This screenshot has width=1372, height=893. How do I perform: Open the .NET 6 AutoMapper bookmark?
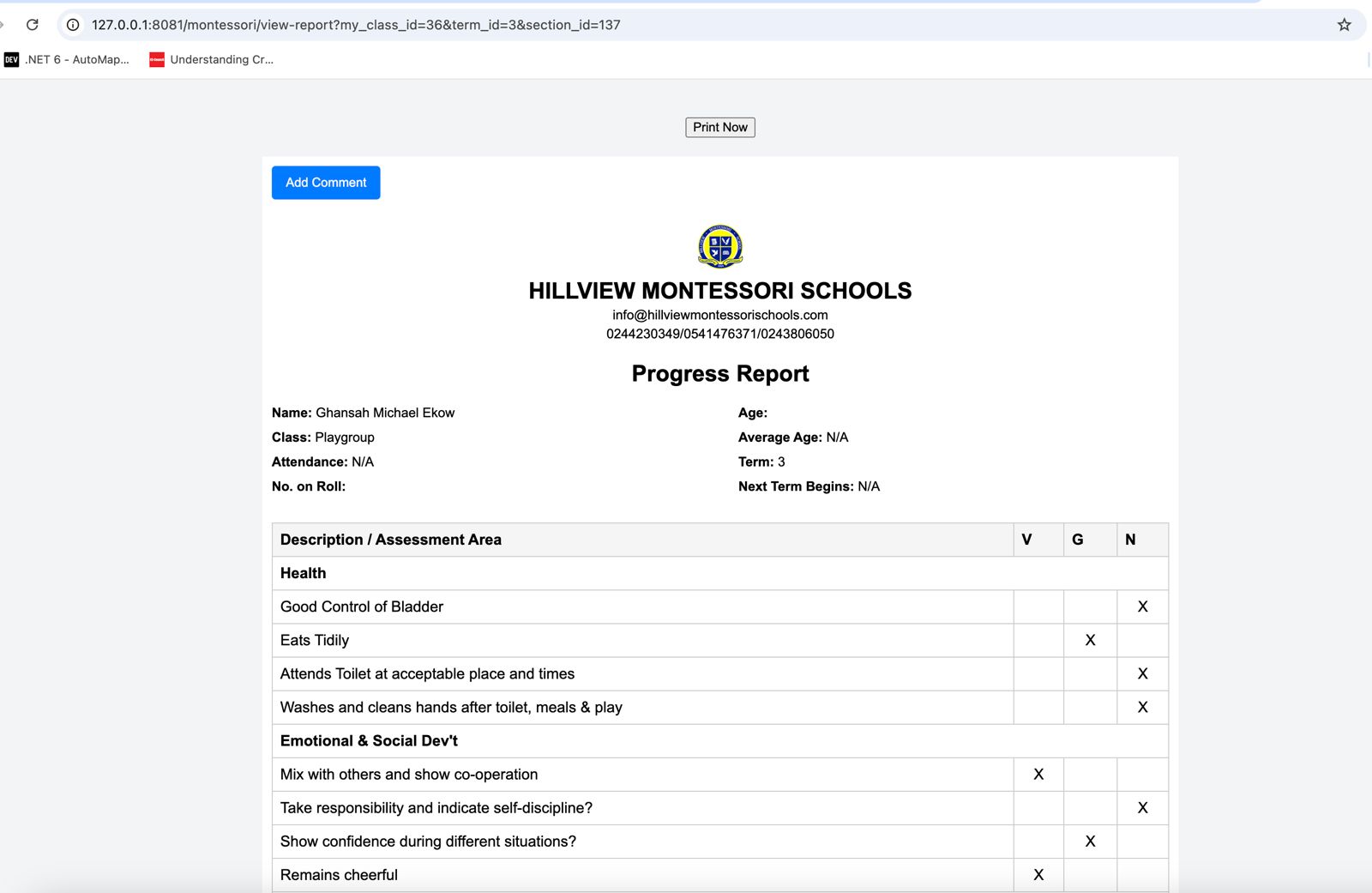[67, 59]
